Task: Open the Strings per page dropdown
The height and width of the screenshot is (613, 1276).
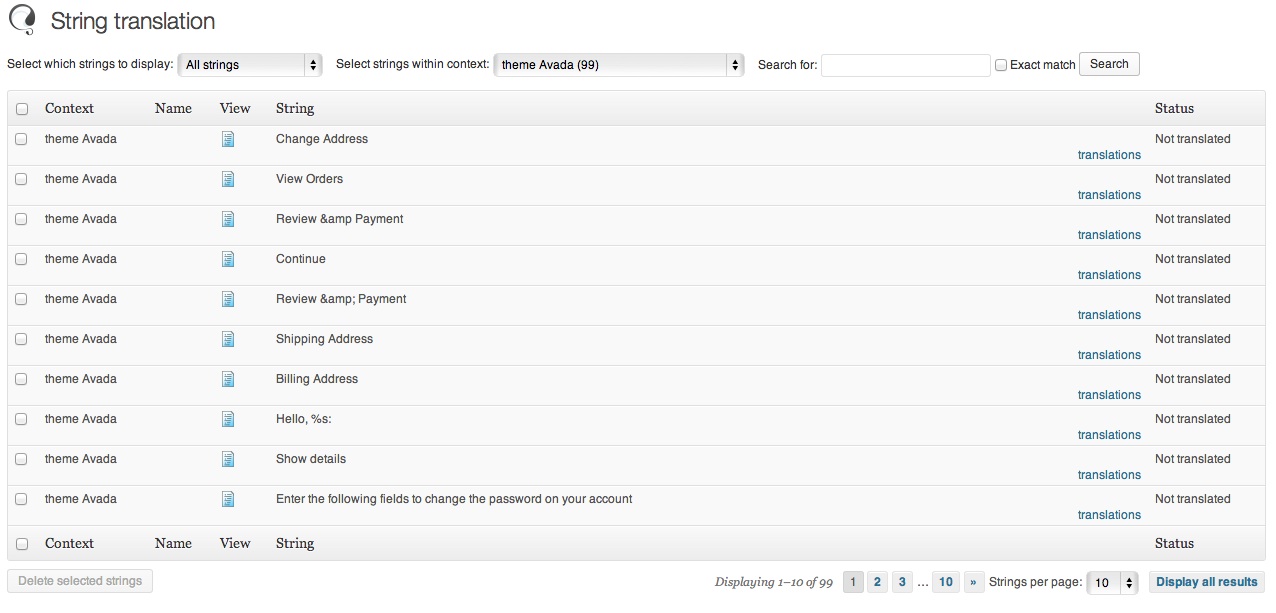Action: (x=1113, y=582)
